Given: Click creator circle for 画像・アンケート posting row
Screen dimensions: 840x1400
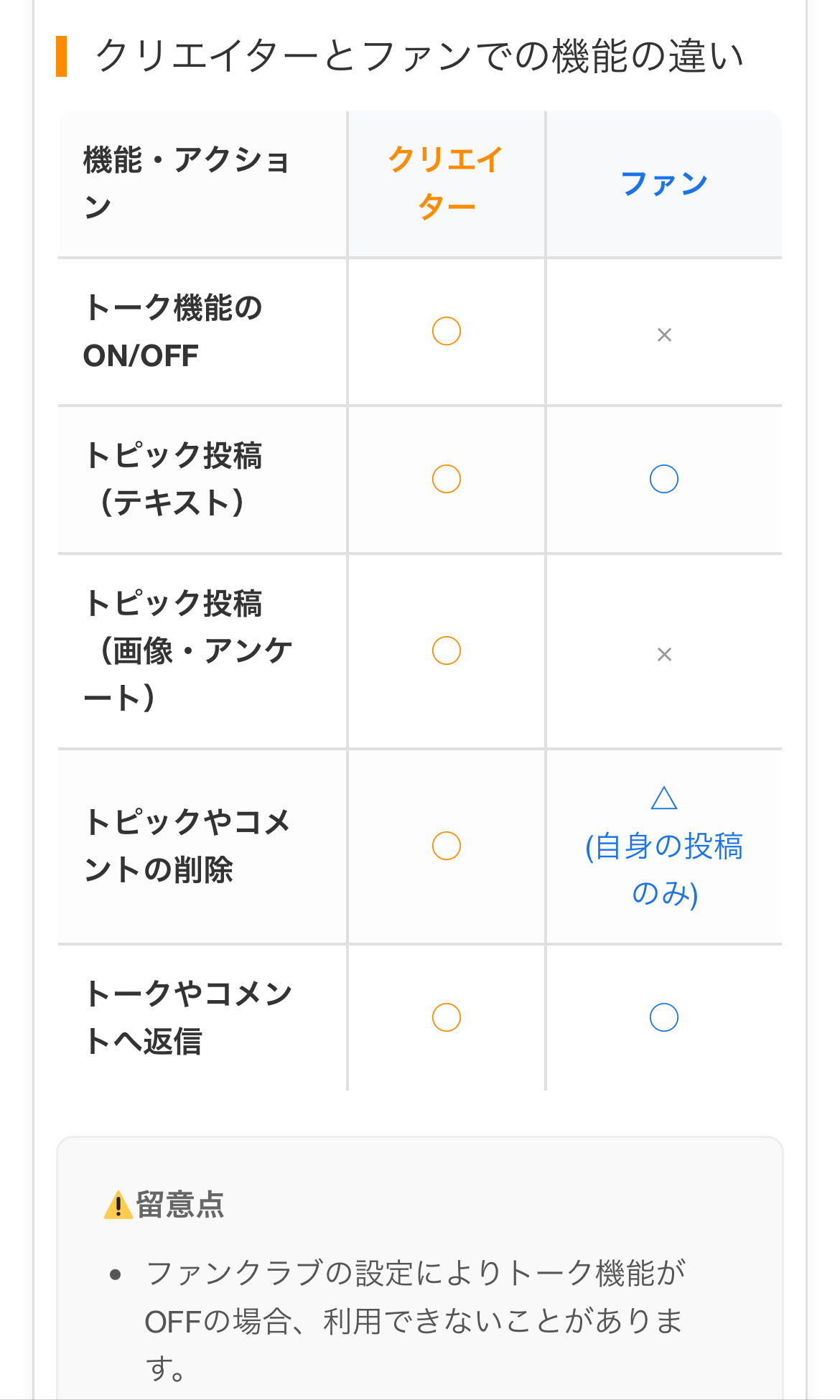Looking at the screenshot, I should click(446, 650).
